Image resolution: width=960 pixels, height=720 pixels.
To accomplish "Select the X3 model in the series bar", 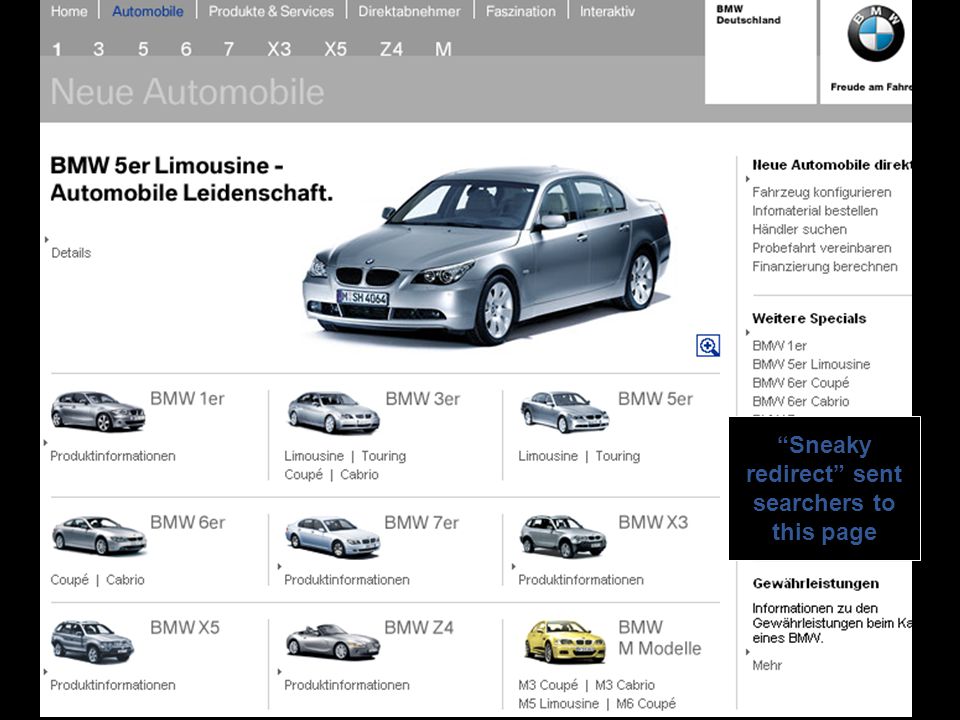I will coord(279,49).
